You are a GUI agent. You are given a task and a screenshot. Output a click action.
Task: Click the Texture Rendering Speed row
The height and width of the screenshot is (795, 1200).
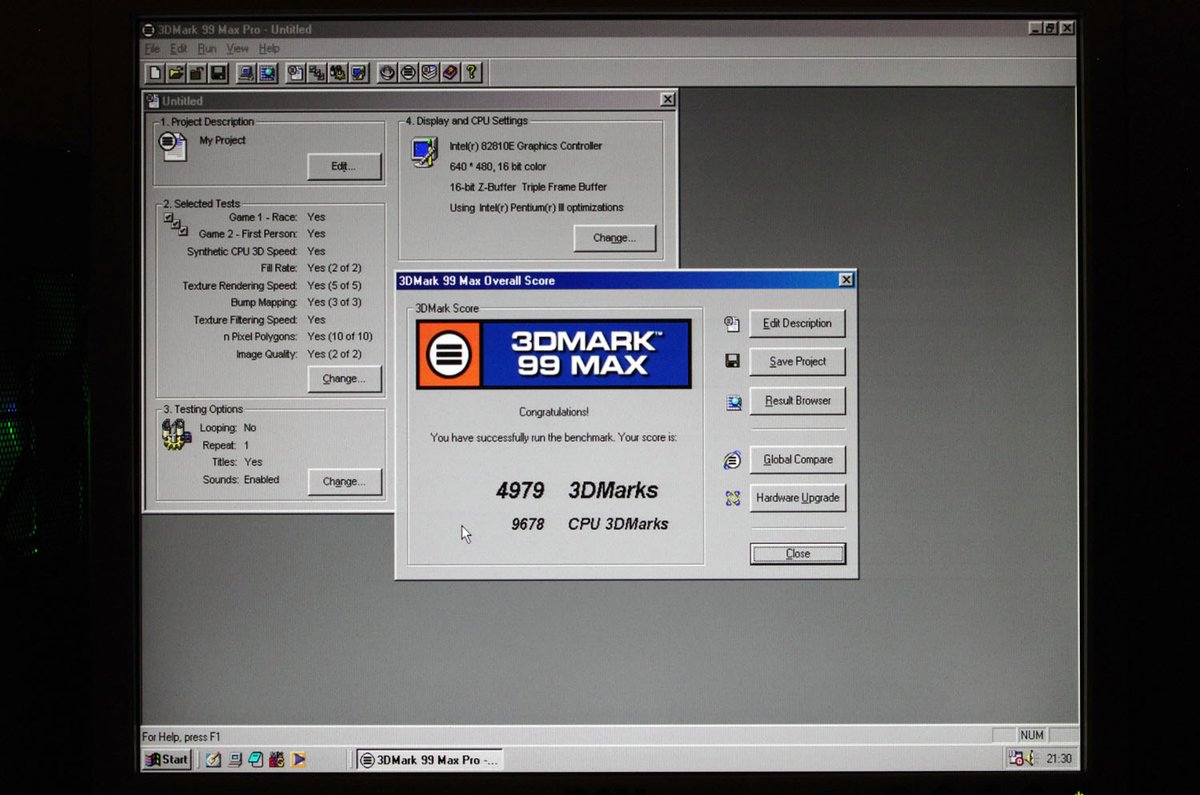(272, 285)
